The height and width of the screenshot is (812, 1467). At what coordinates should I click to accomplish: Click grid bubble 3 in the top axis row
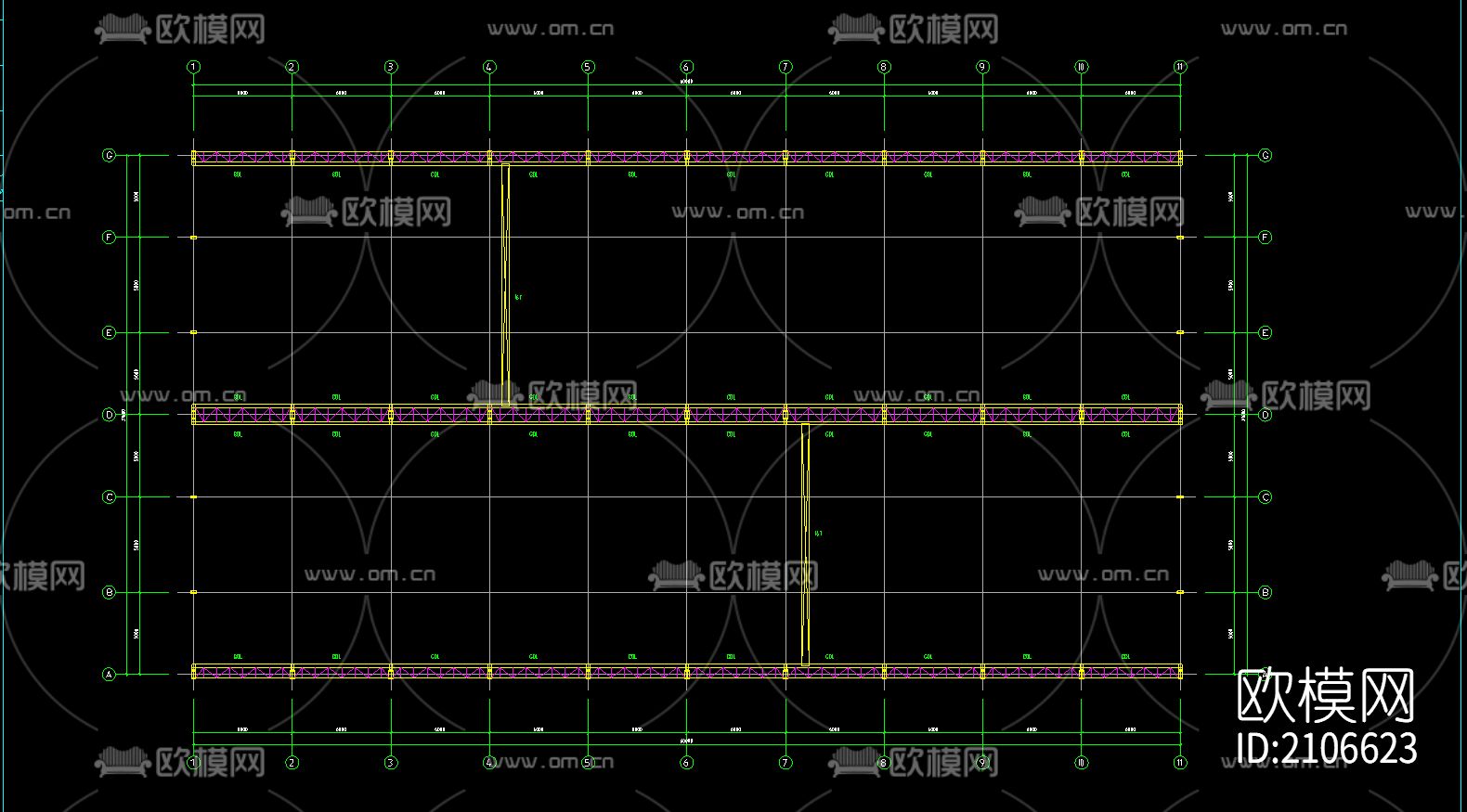[x=390, y=67]
